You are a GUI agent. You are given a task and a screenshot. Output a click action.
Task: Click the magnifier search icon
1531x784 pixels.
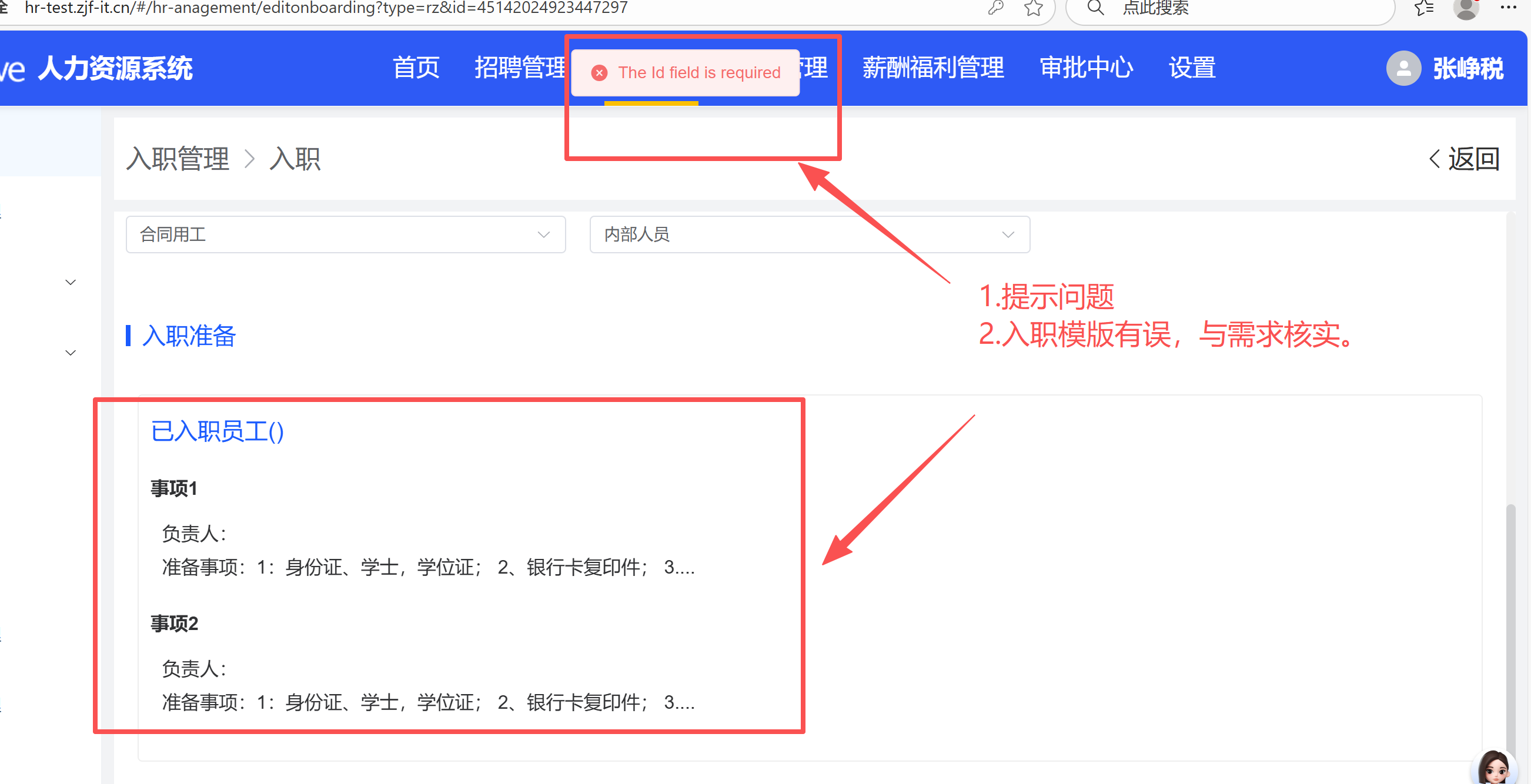point(1095,8)
